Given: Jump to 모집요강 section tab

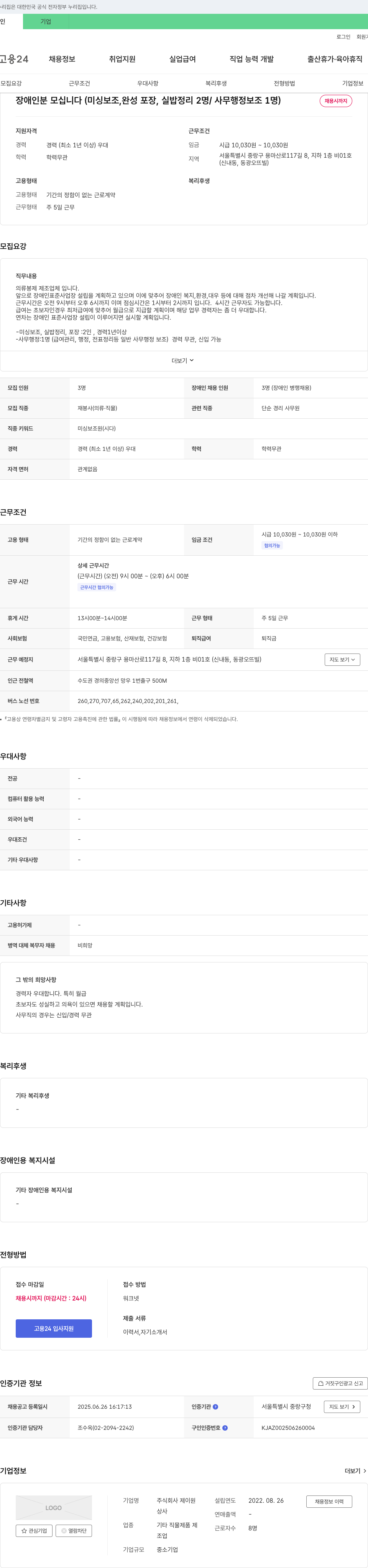Looking at the screenshot, I should coord(11,83).
